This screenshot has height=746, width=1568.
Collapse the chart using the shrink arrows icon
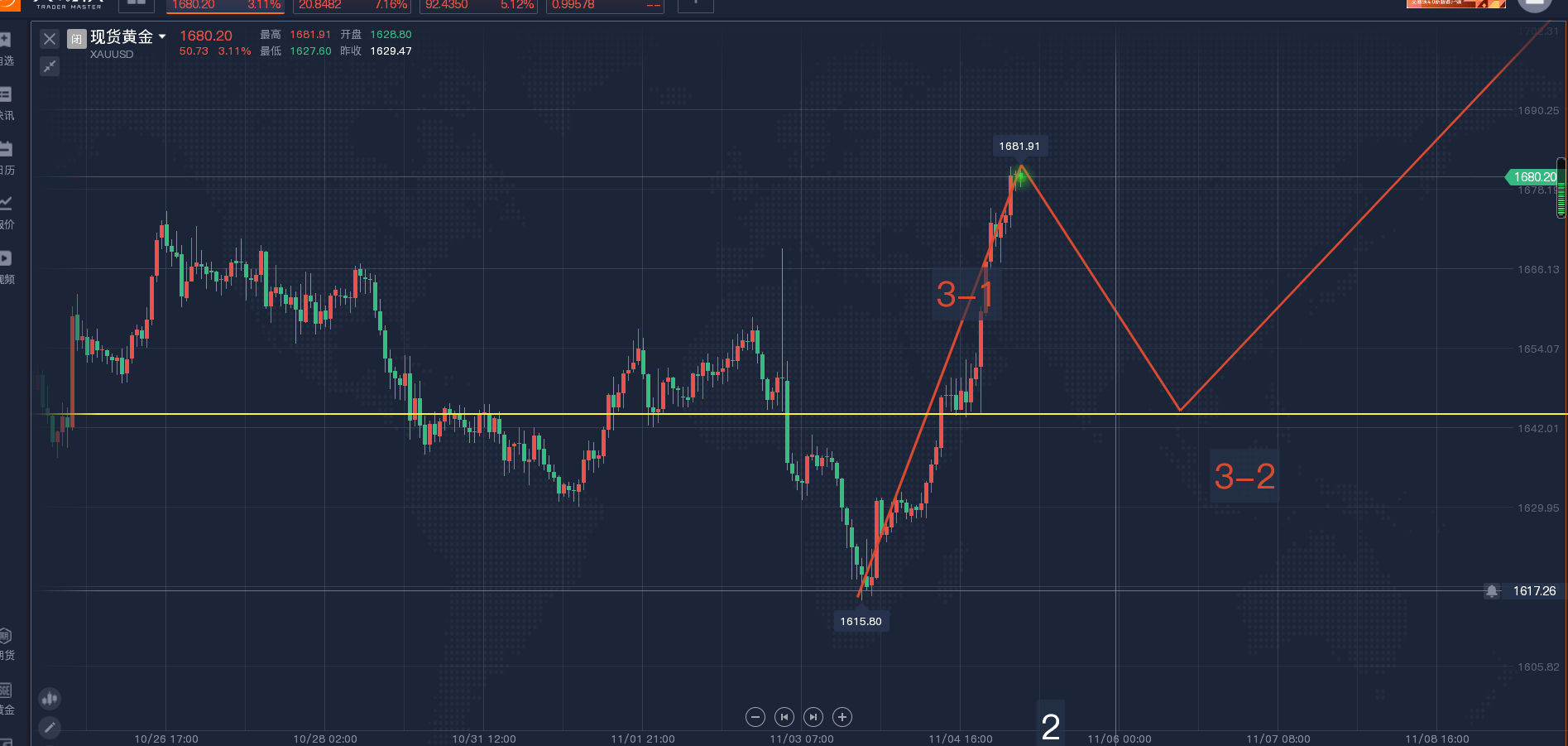pos(50,66)
